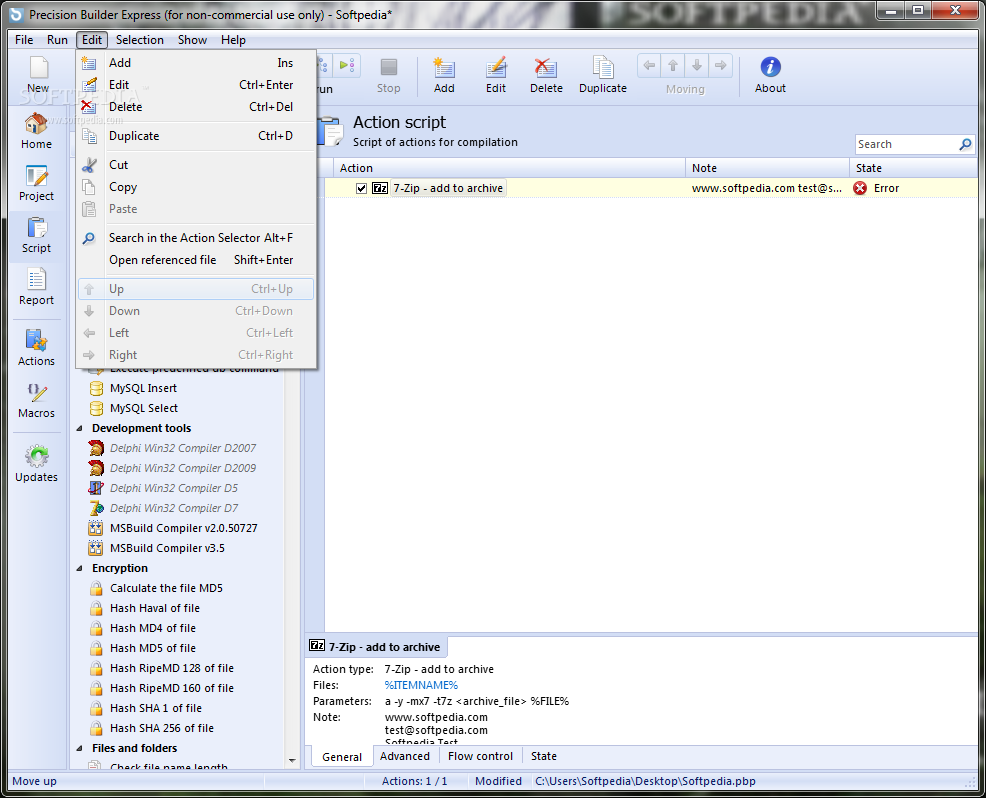Open the File menu

(24, 40)
